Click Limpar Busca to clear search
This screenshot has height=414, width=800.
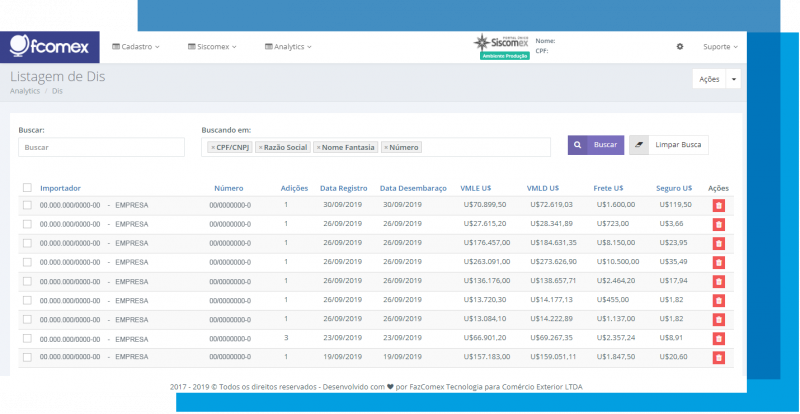669,145
